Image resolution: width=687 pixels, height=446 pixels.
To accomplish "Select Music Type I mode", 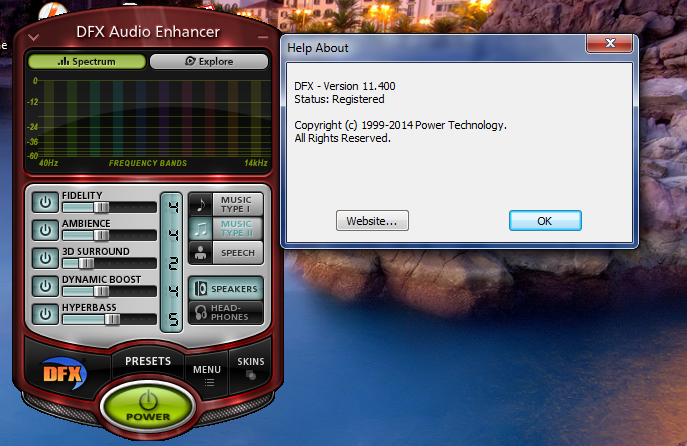I will pyautogui.click(x=226, y=204).
